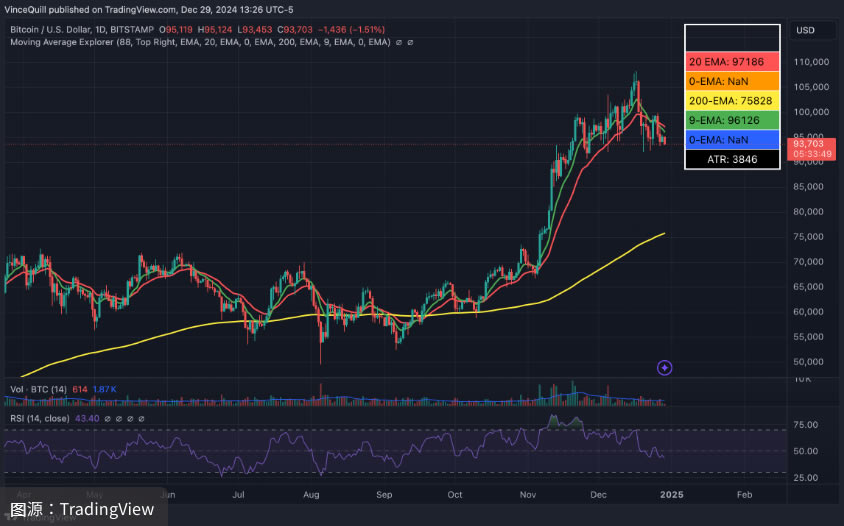Image resolution: width=844 pixels, height=526 pixels.
Task: Click the purple lightning event marker icon
Action: (x=665, y=368)
